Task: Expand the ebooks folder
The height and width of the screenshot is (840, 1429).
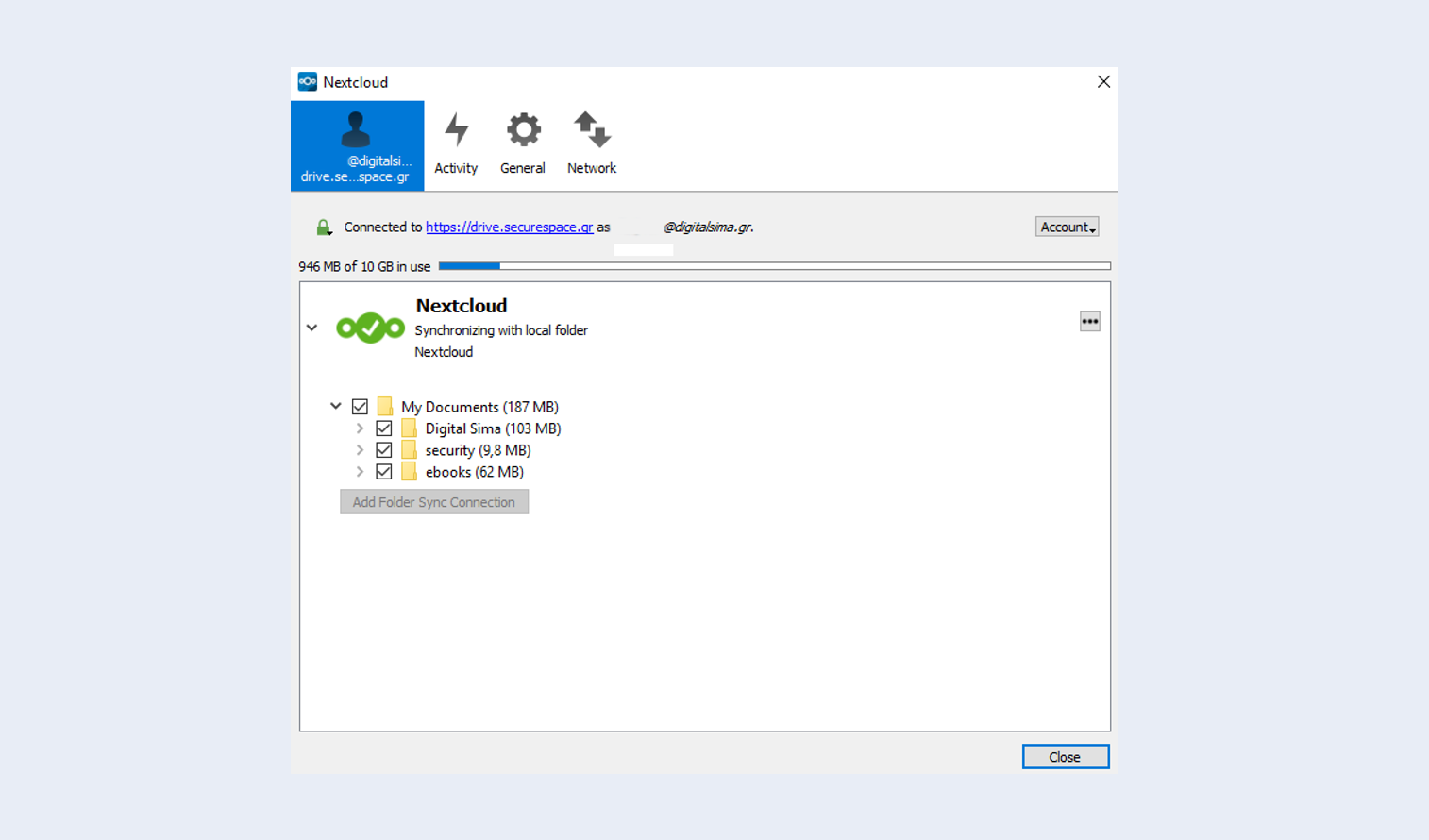Action: pyautogui.click(x=360, y=472)
